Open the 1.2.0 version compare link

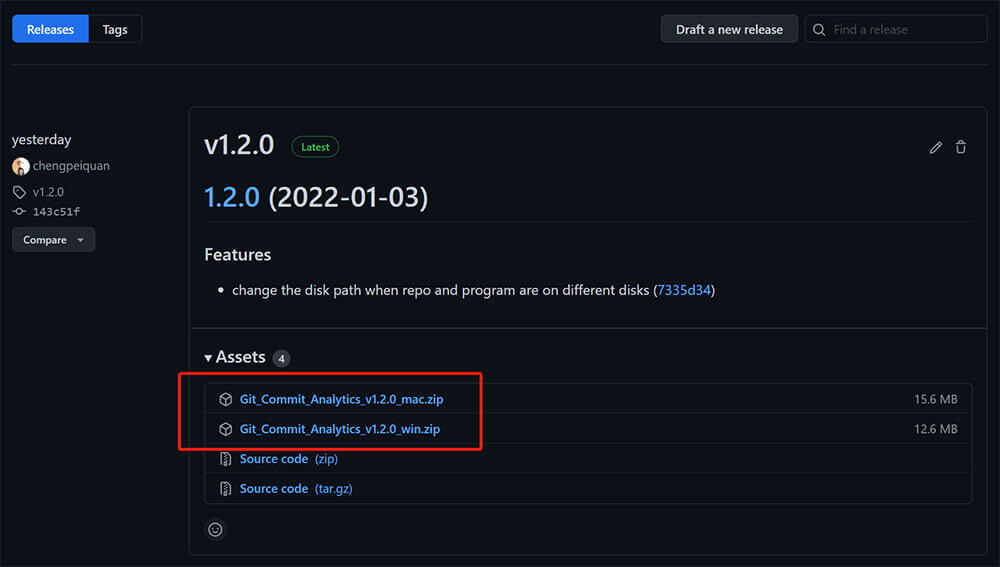pyautogui.click(x=232, y=197)
